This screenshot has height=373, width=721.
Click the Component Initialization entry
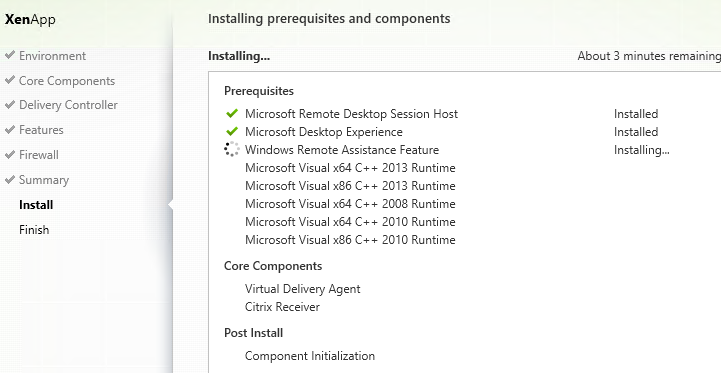[310, 356]
